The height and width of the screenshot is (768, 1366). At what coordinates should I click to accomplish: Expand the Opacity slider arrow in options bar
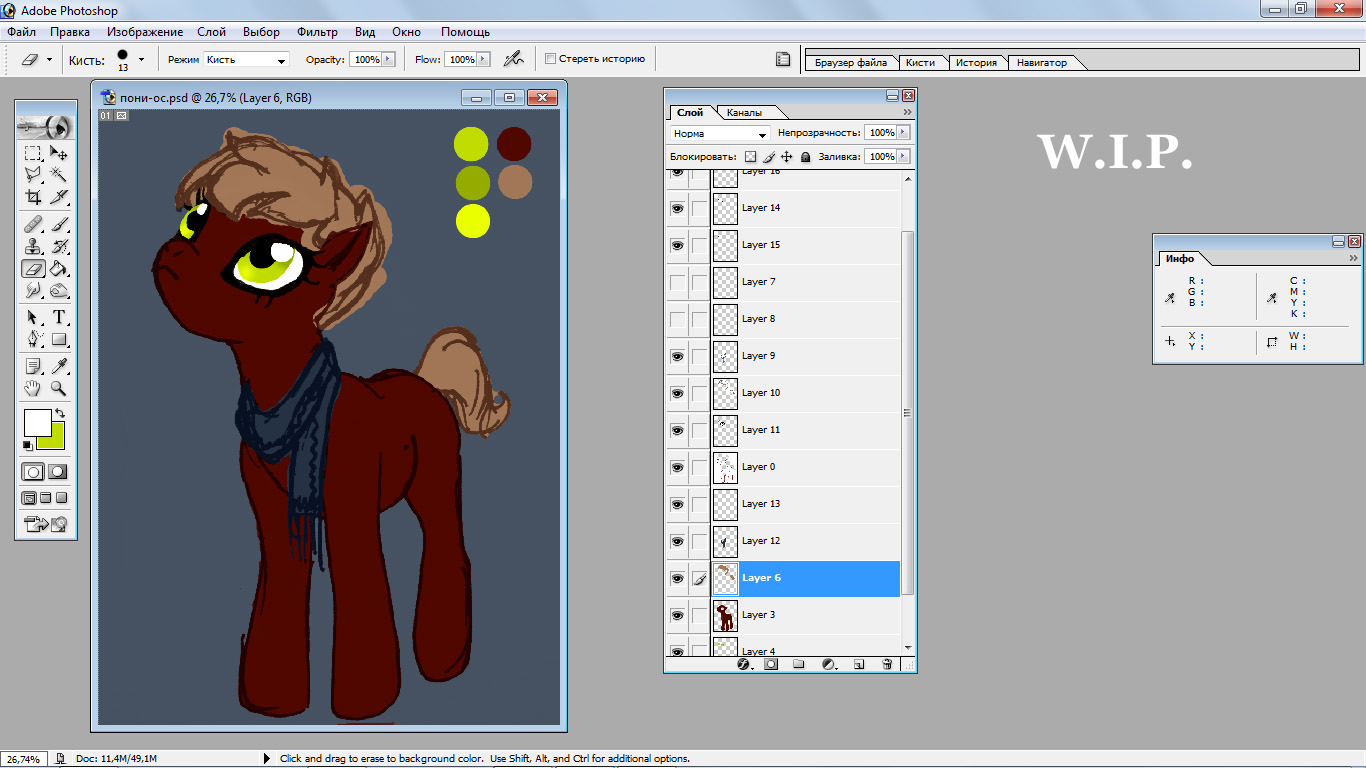[388, 60]
